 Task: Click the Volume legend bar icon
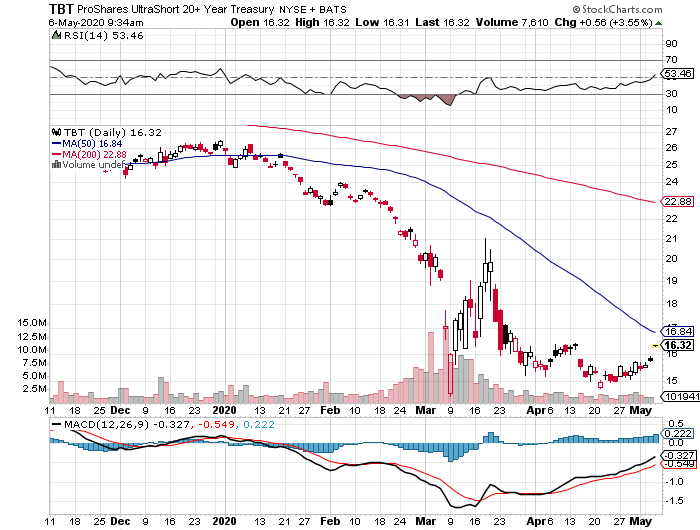56,165
